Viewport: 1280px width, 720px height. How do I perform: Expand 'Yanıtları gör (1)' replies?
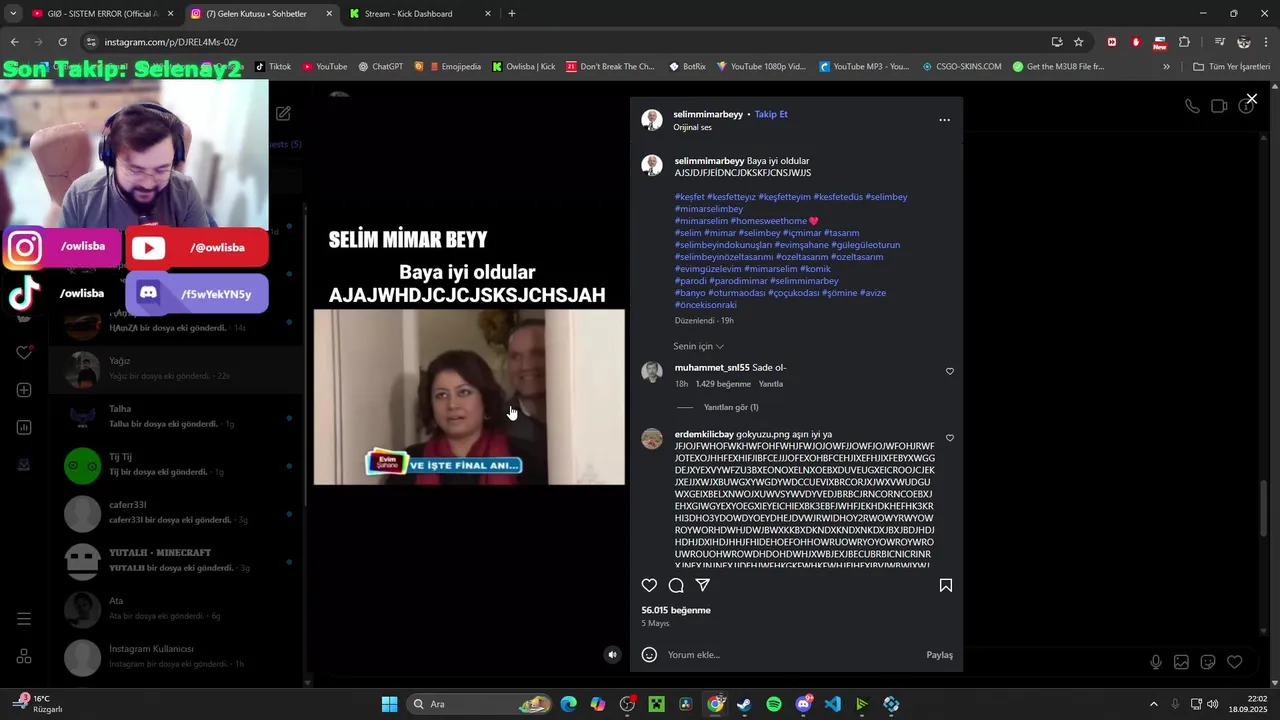tap(731, 407)
